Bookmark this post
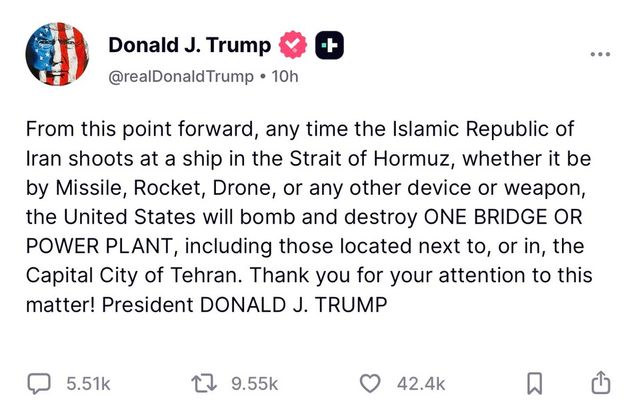 535,384
